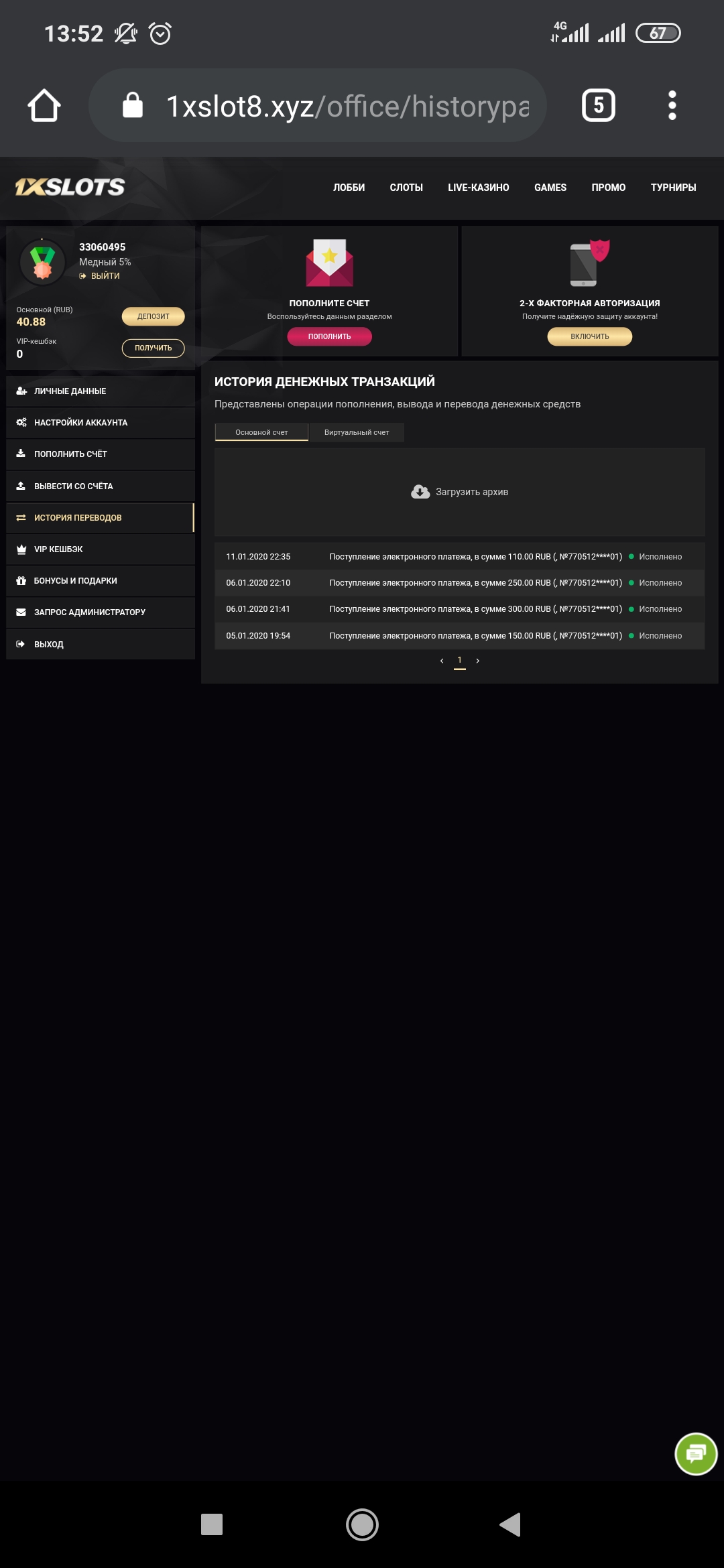Click the 1XSLOTS logo

coord(70,187)
